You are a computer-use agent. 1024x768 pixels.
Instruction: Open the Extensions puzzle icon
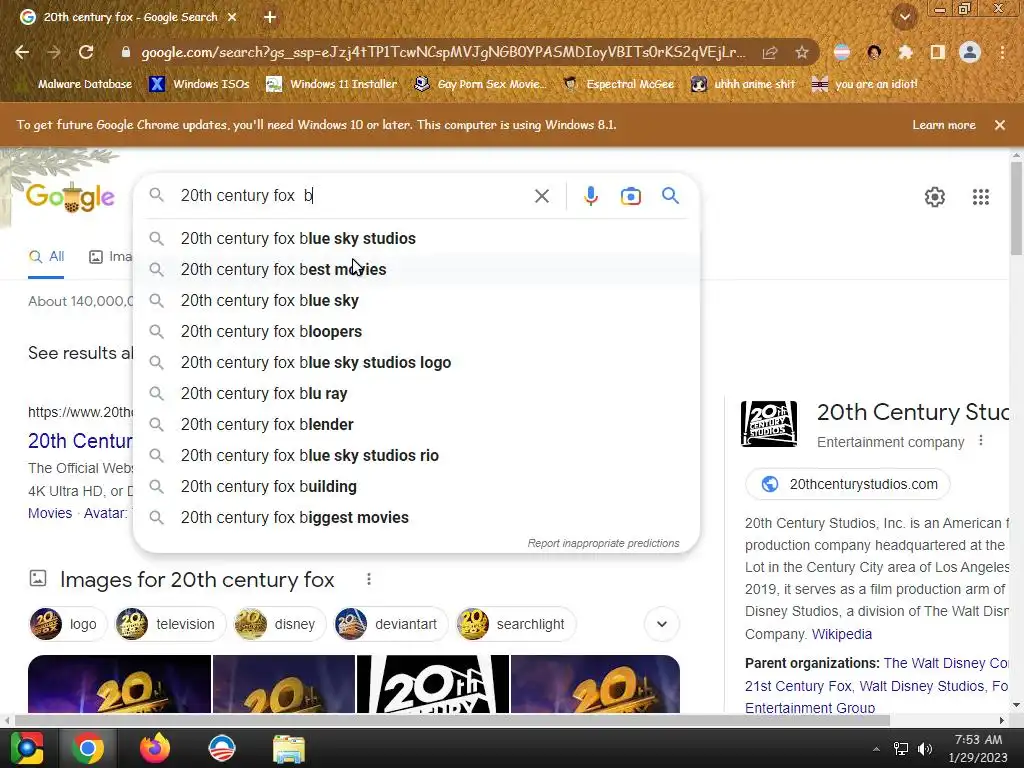coord(905,52)
